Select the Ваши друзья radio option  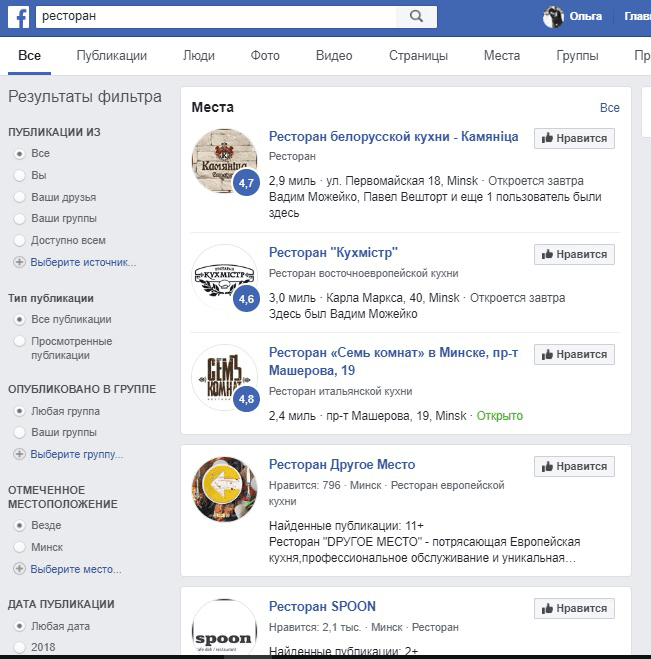(19, 197)
